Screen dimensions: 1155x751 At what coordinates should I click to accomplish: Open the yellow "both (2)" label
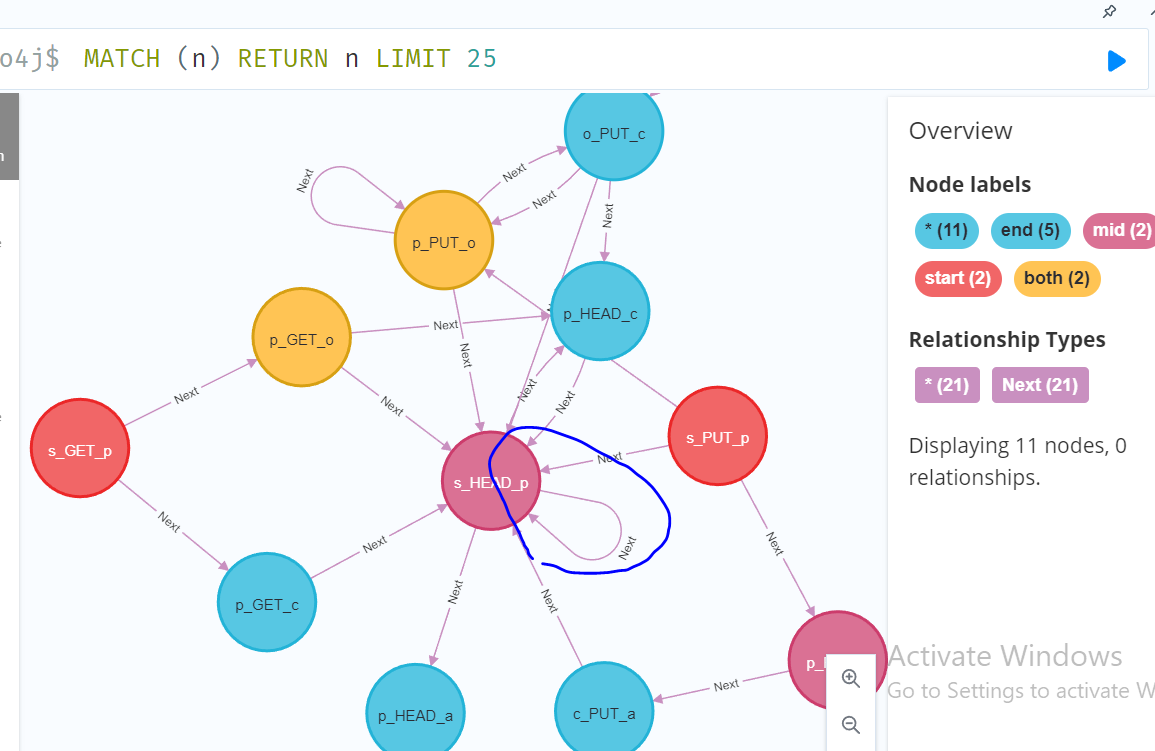coord(1056,278)
